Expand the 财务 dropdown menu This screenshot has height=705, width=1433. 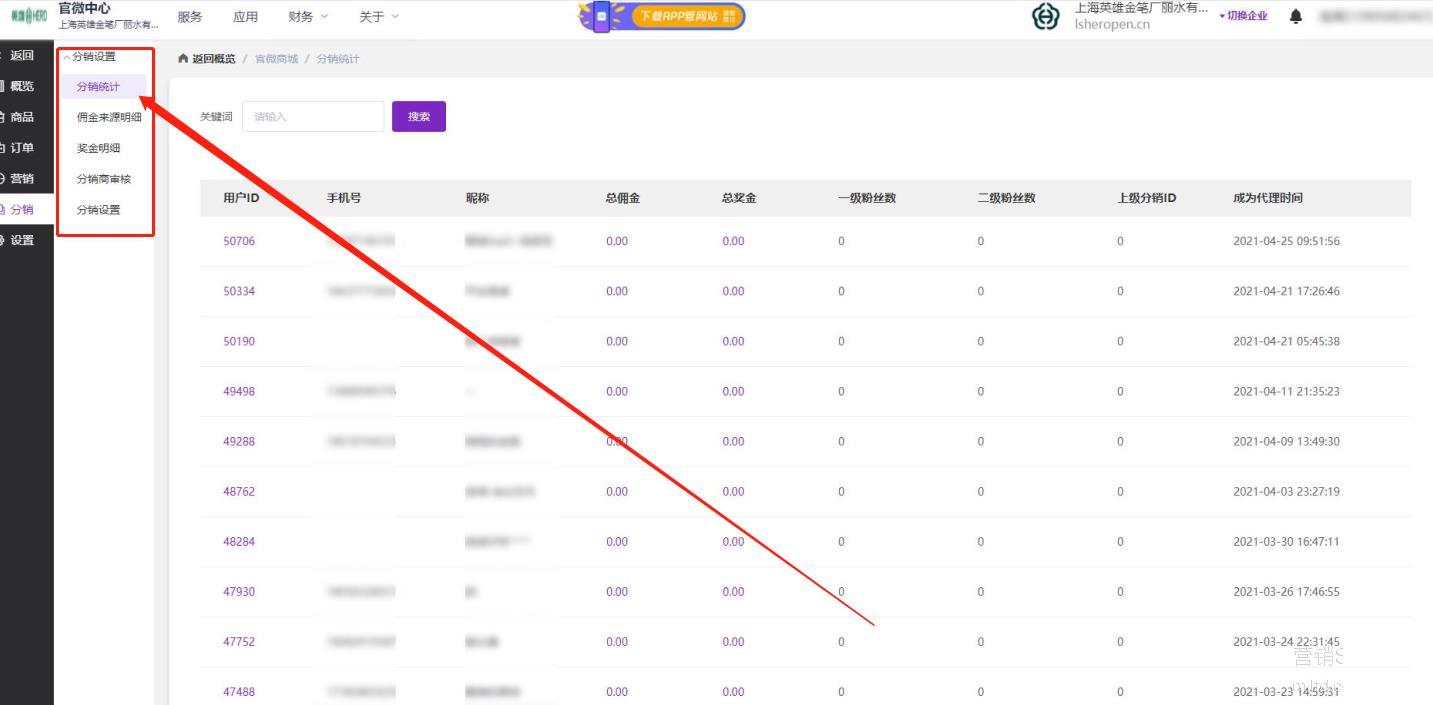[x=307, y=16]
